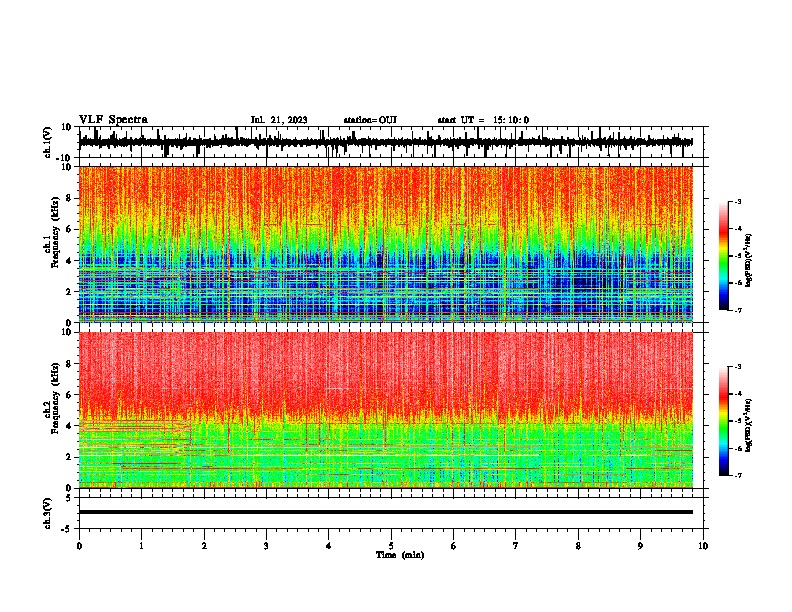Click the "-3" label on ch.2 color bar
This screenshot has width=792, height=612.
(737, 367)
